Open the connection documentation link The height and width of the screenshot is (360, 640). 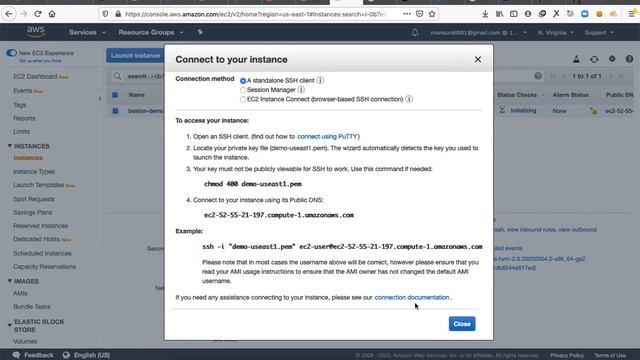(412, 297)
